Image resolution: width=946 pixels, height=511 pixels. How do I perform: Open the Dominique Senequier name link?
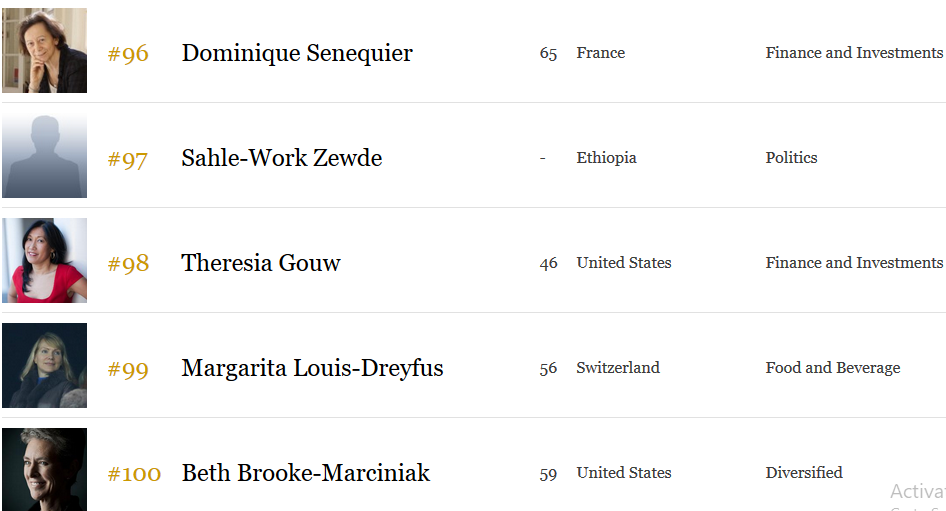point(297,53)
